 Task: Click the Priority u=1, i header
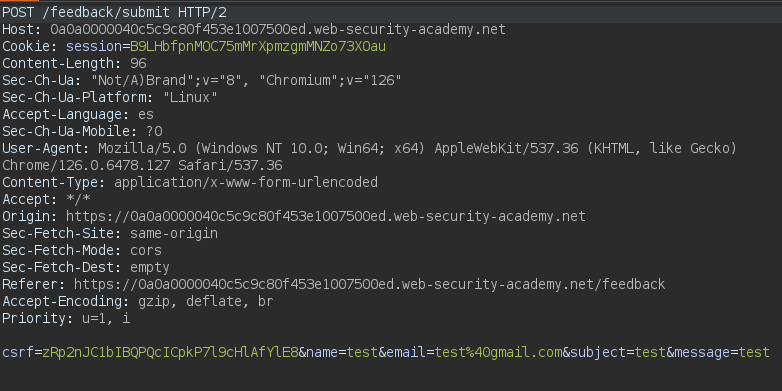[66, 318]
